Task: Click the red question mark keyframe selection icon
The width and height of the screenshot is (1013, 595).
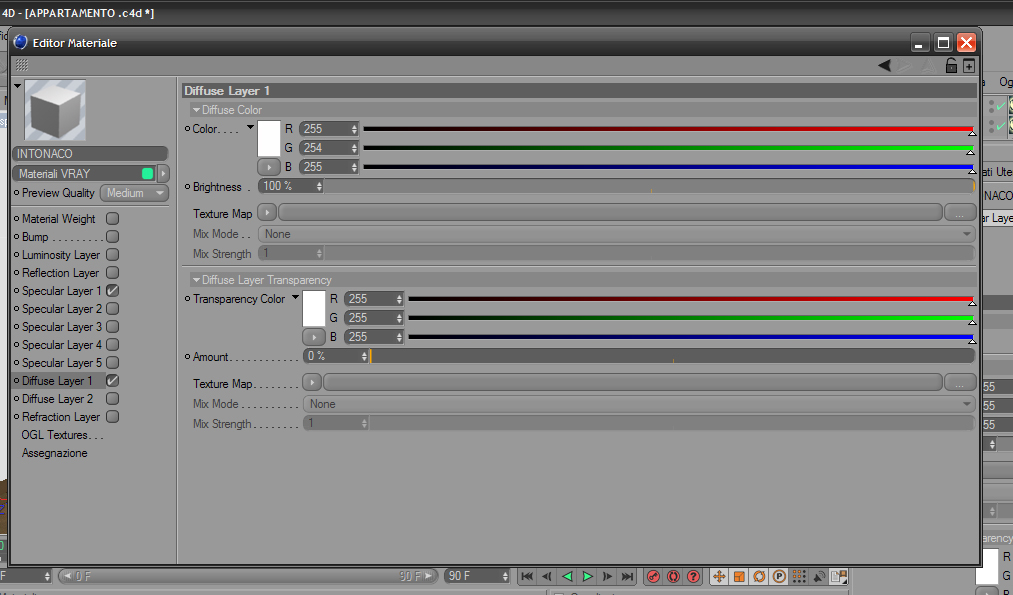Action: tap(693, 576)
